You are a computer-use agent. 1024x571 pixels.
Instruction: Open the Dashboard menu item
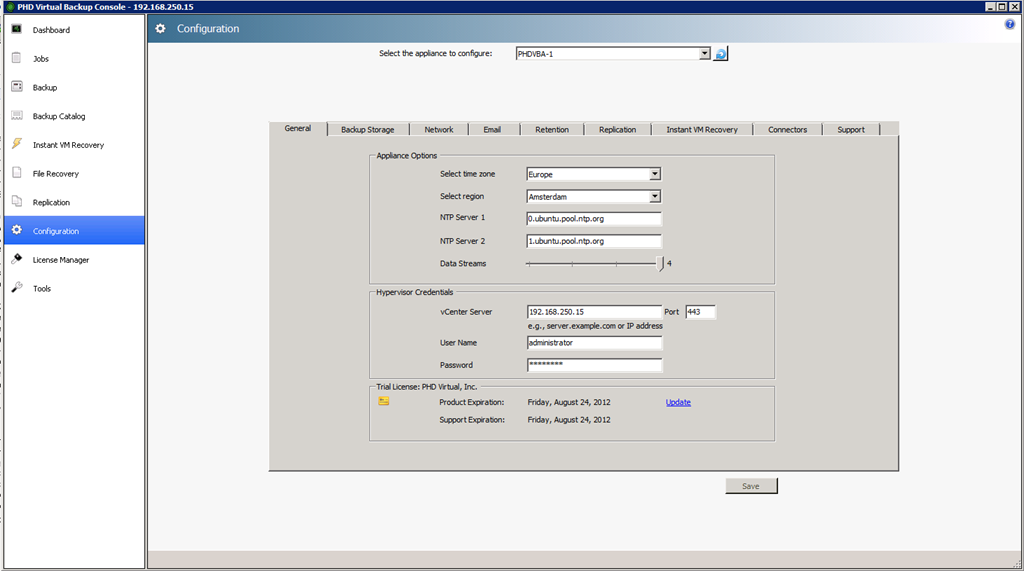point(74,29)
